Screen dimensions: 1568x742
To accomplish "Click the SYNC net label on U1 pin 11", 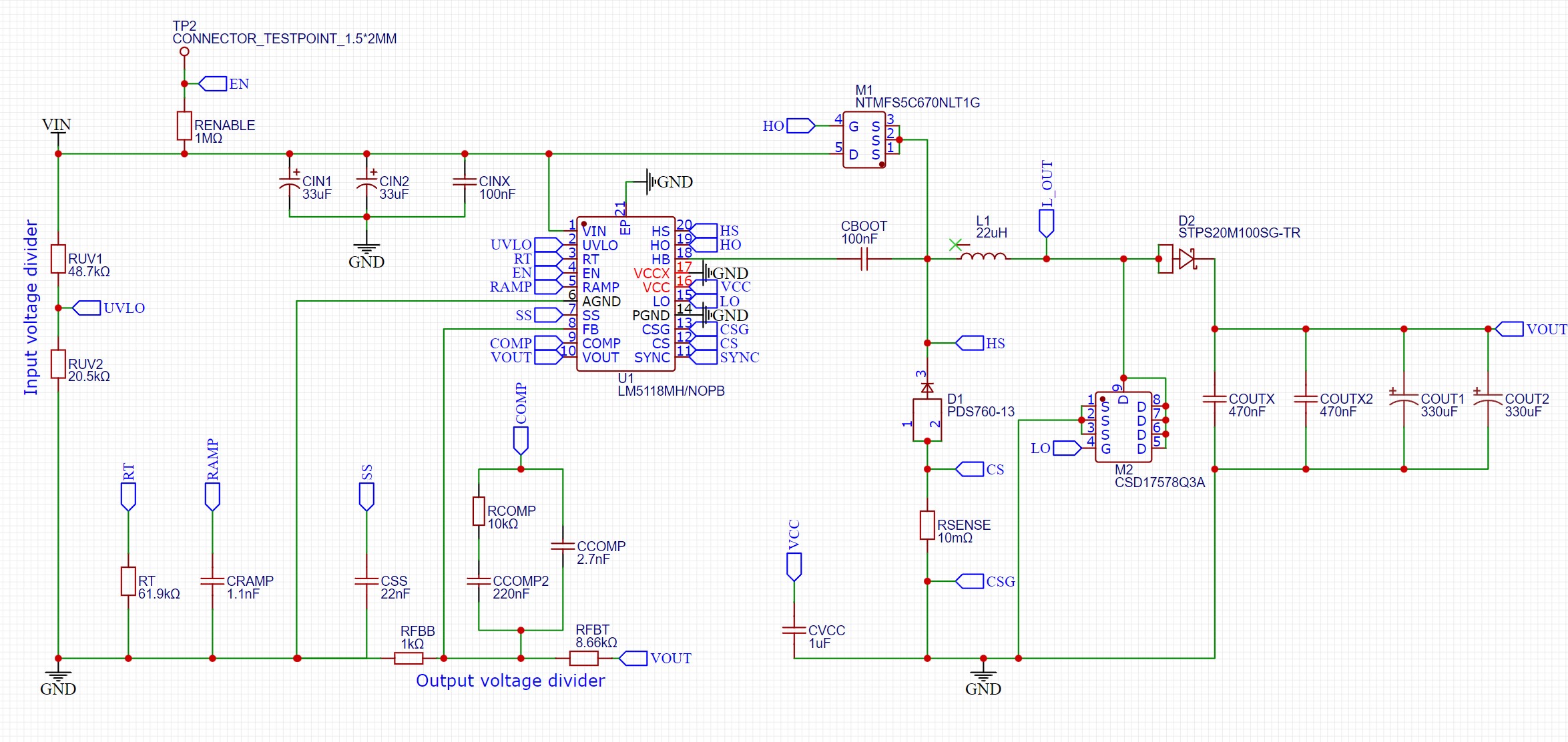I will (725, 357).
